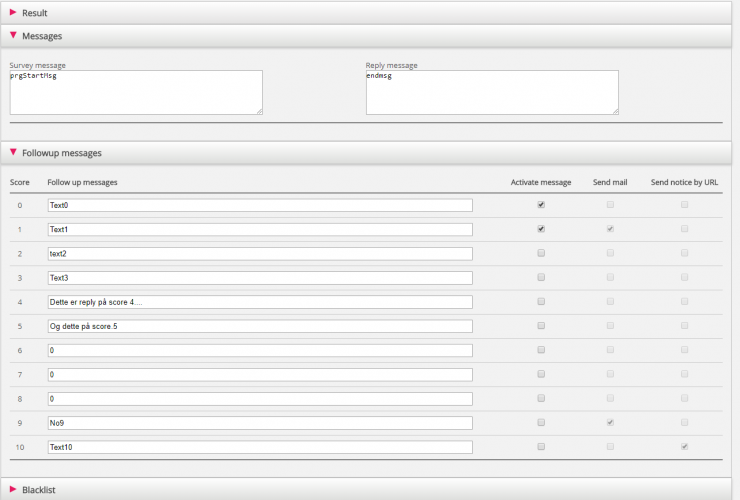Check Activate message for score 10
The width and height of the screenshot is (740, 500).
[541, 446]
